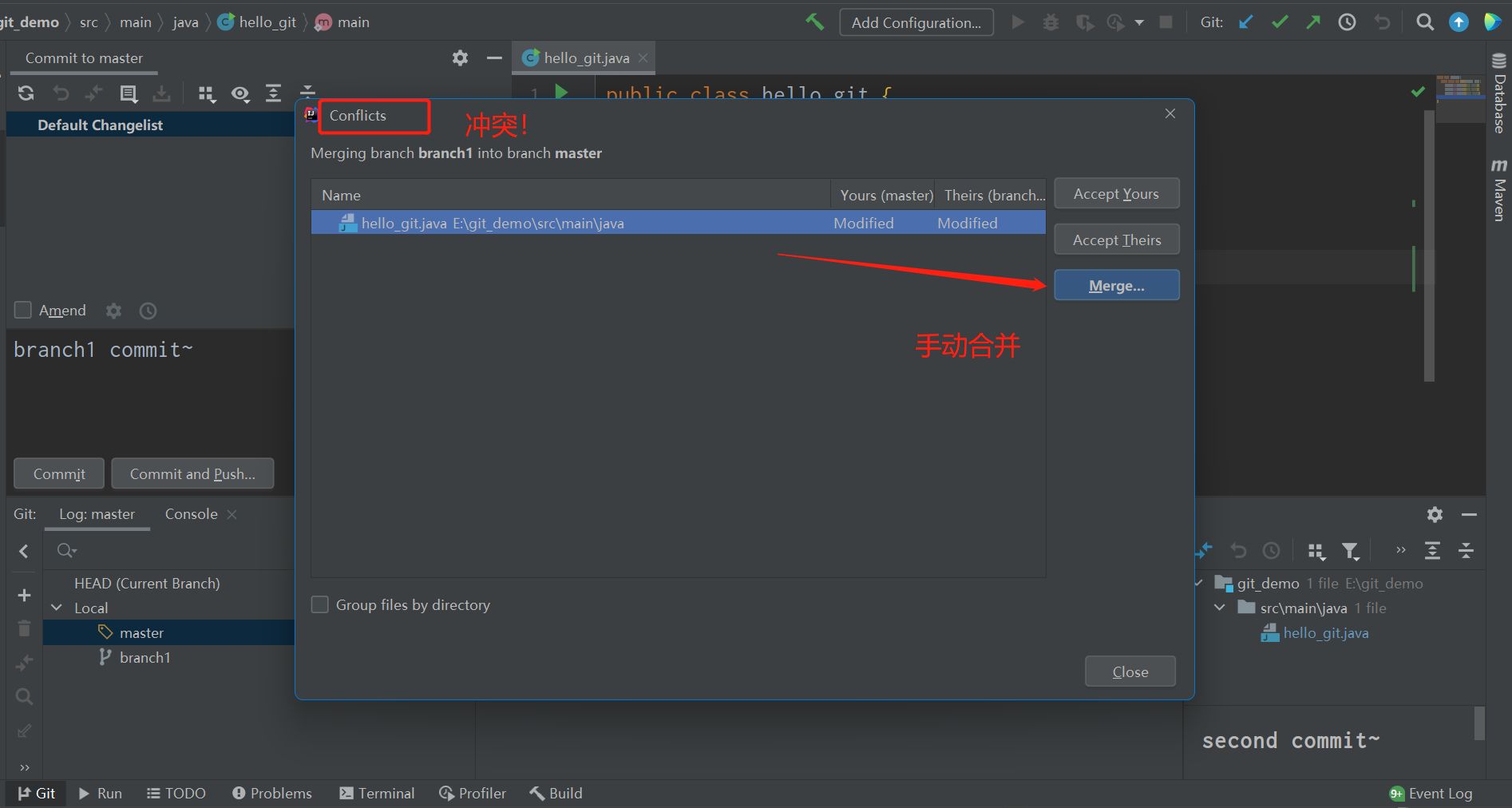Open the Database tool window

1499,93
